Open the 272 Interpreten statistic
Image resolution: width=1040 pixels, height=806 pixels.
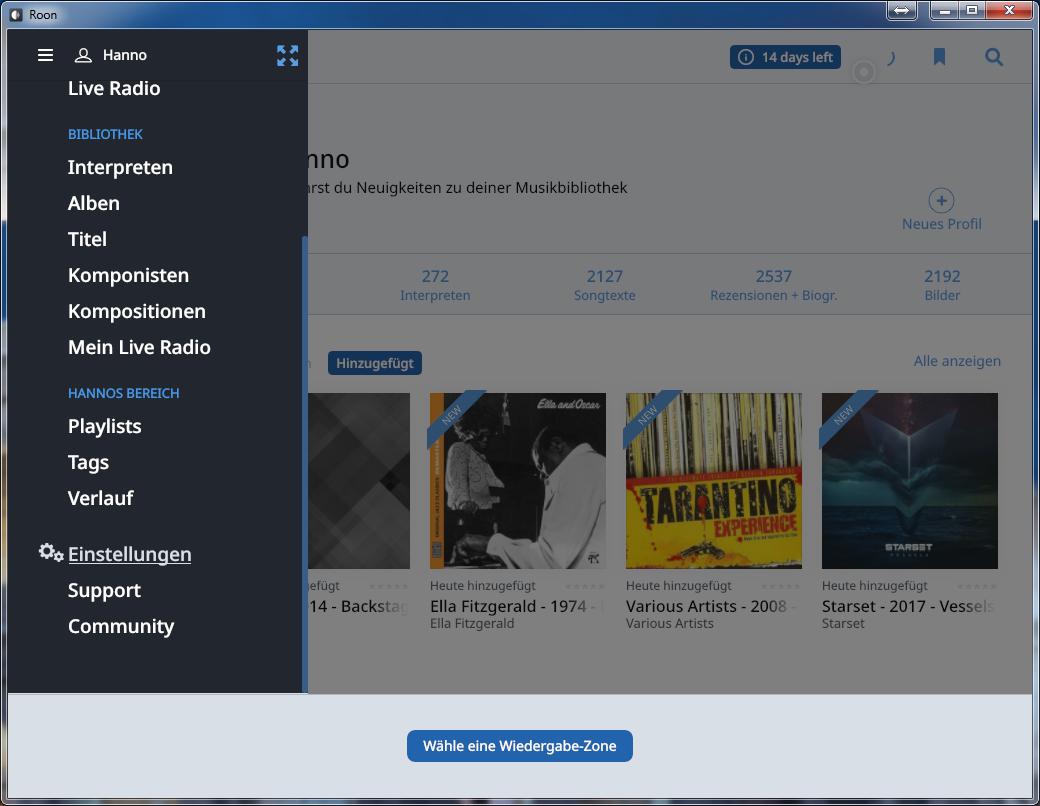(x=435, y=285)
